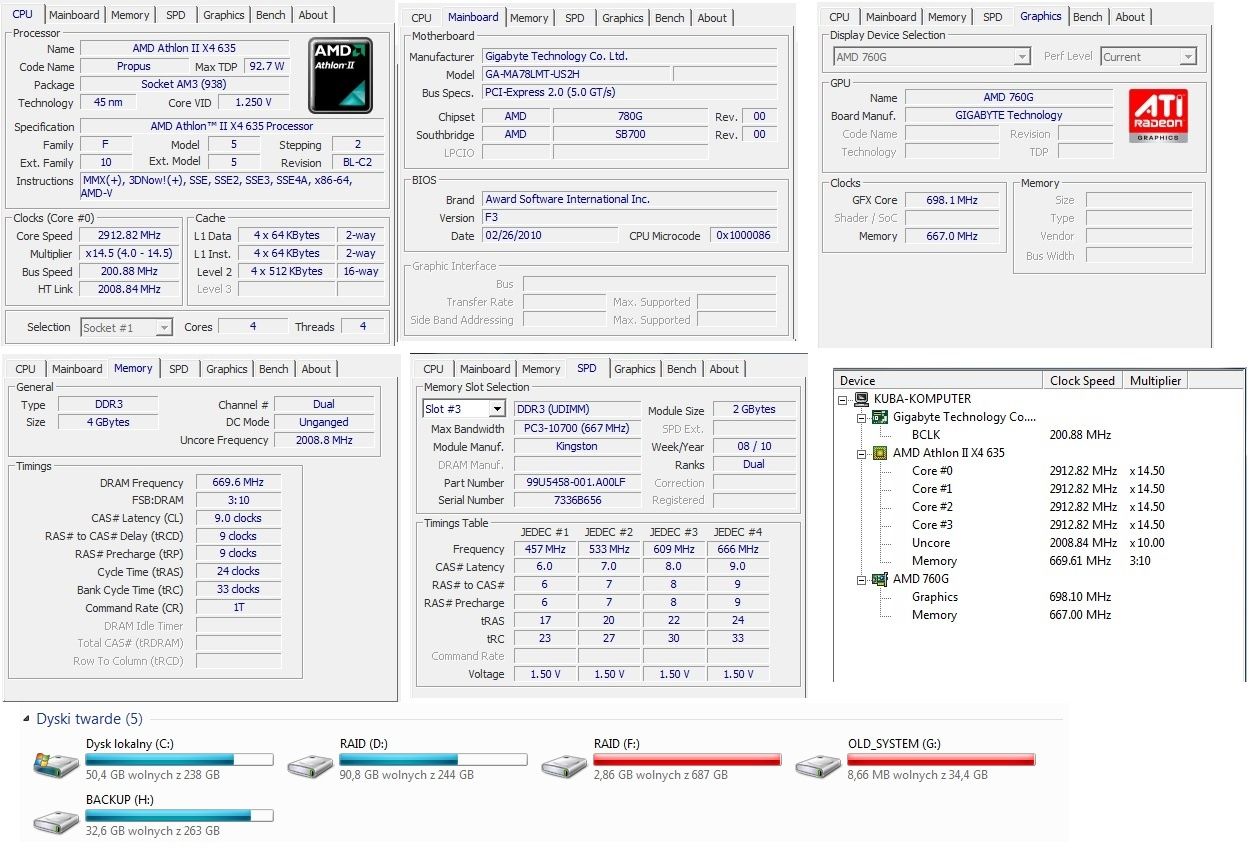Collapse the KUBA-KOMPUTER tree node
1249x849 pixels.
pos(844,399)
